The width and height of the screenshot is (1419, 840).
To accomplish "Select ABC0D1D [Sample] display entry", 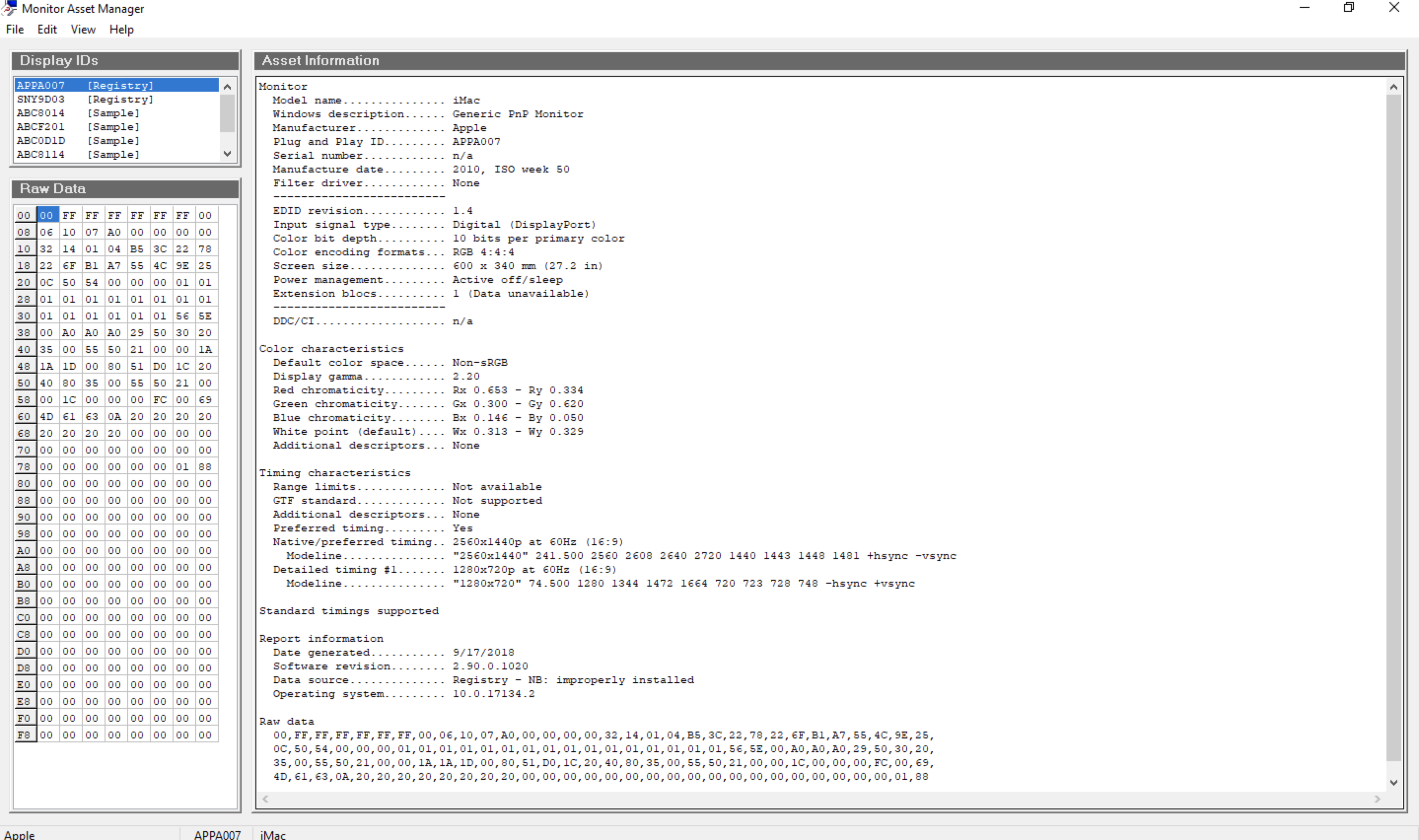I will pos(116,140).
